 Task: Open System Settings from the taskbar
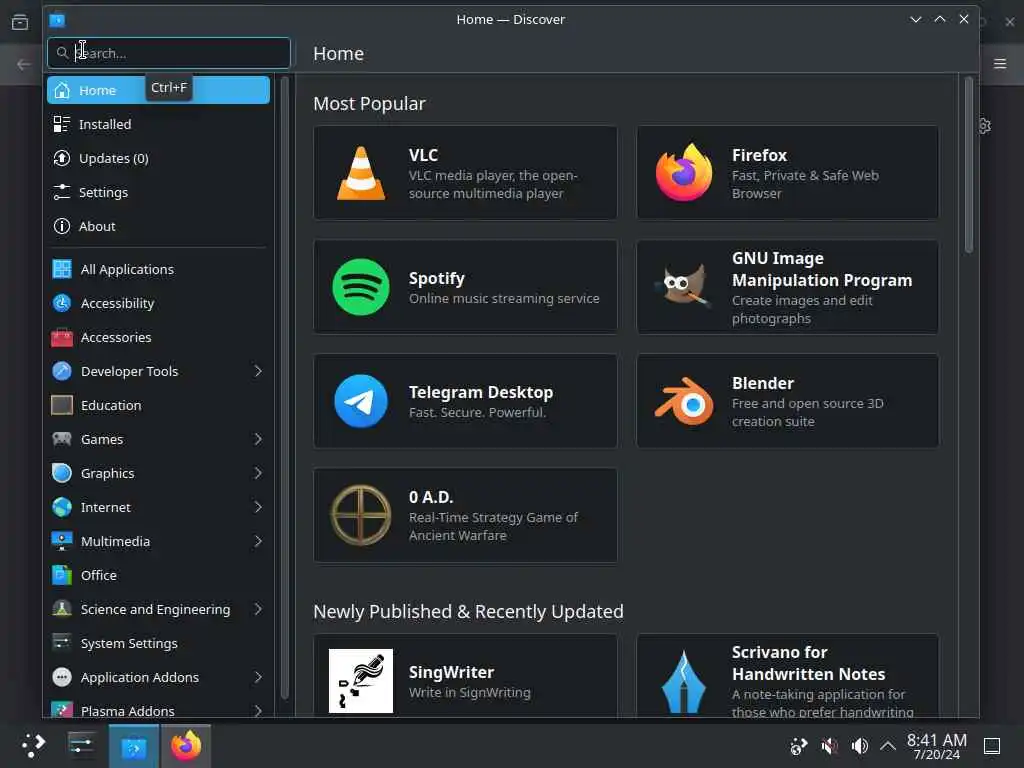82,745
